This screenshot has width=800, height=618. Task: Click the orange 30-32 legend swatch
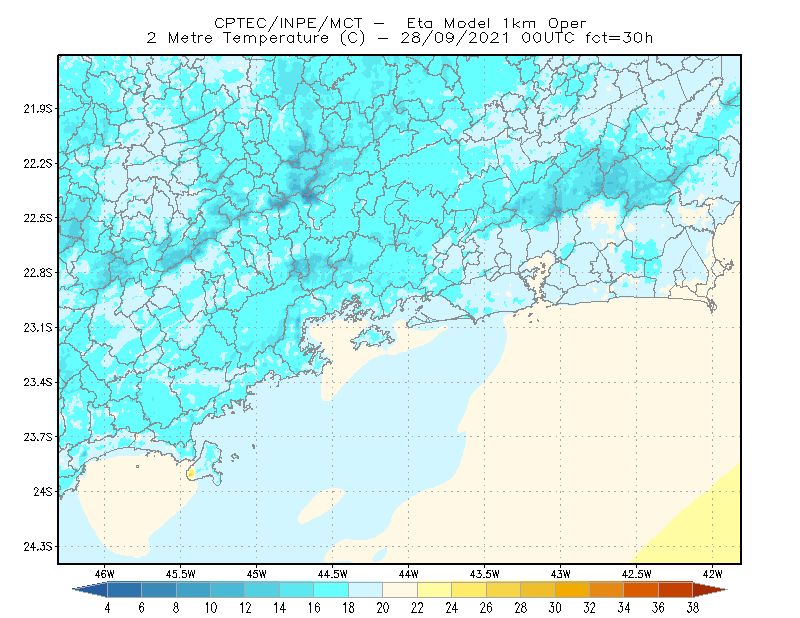572,589
